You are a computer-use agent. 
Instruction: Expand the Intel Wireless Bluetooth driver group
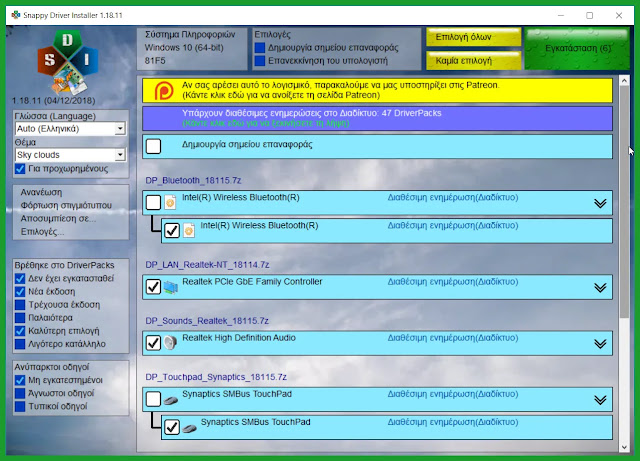point(600,203)
